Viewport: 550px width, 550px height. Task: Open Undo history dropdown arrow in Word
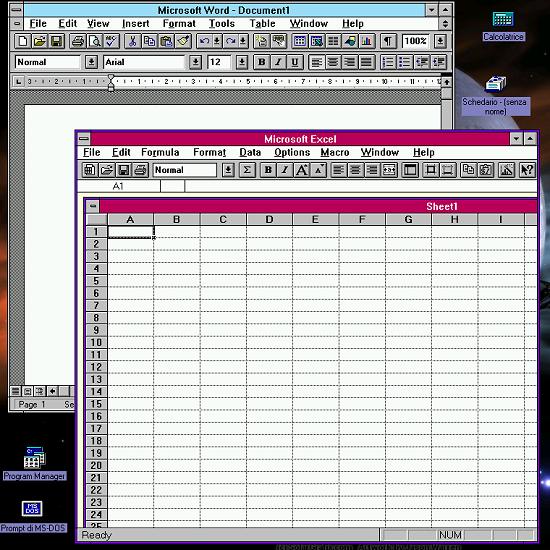pos(217,41)
